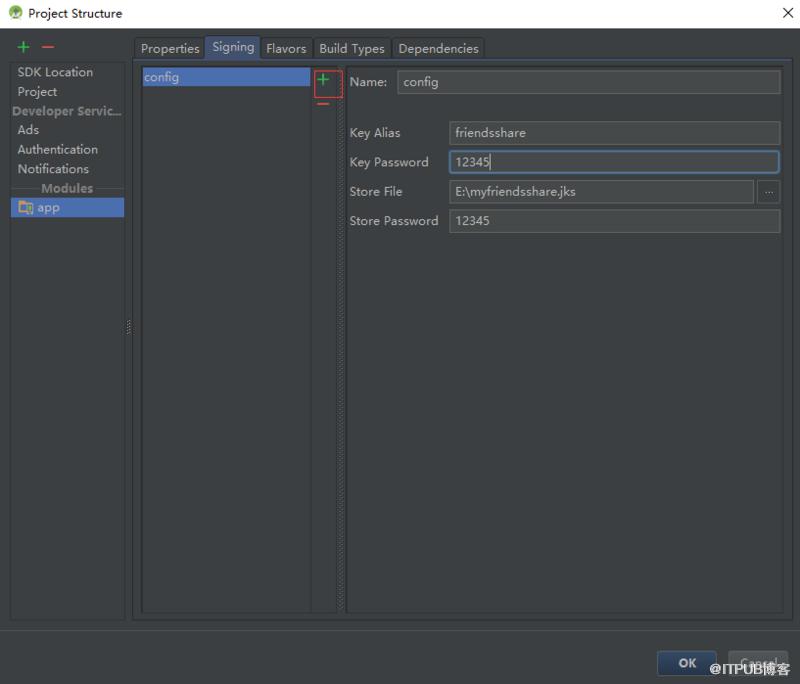Screen dimensions: 800x684
Task: Remove the selected signing config
Action: click(323, 104)
